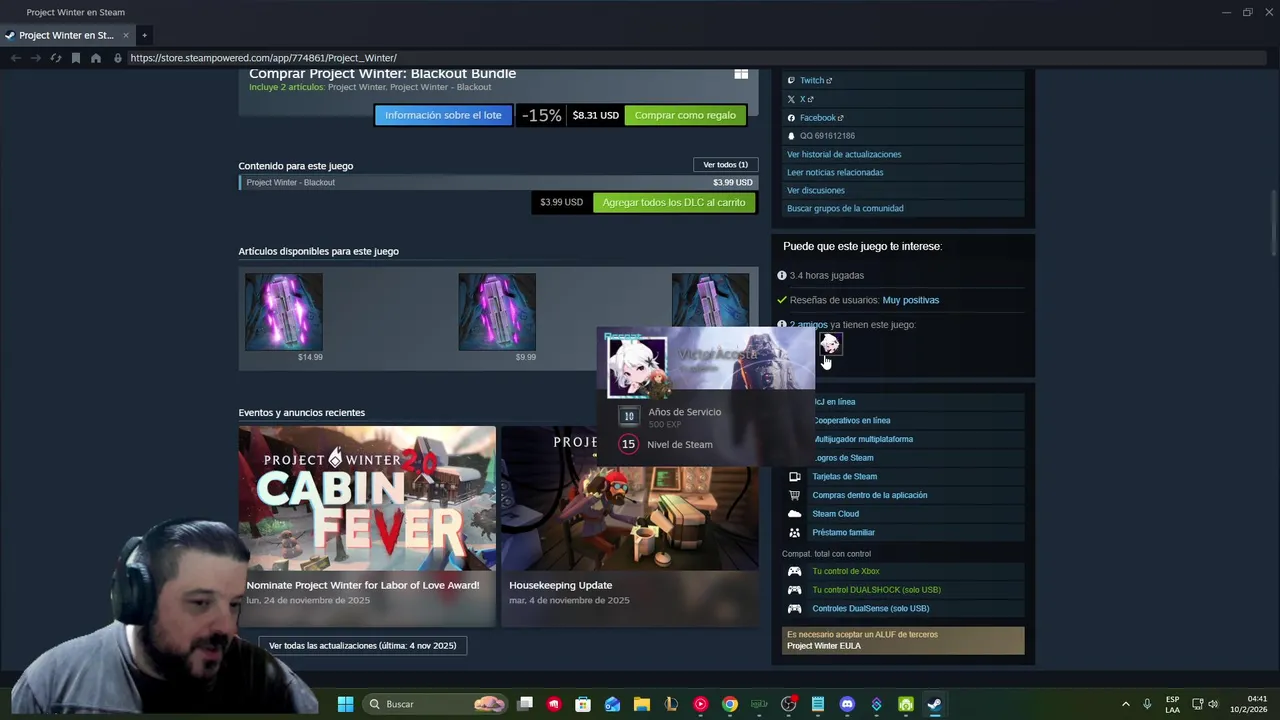Open Steam from the taskbar
Viewport: 1280px width, 720px height.
[x=934, y=704]
